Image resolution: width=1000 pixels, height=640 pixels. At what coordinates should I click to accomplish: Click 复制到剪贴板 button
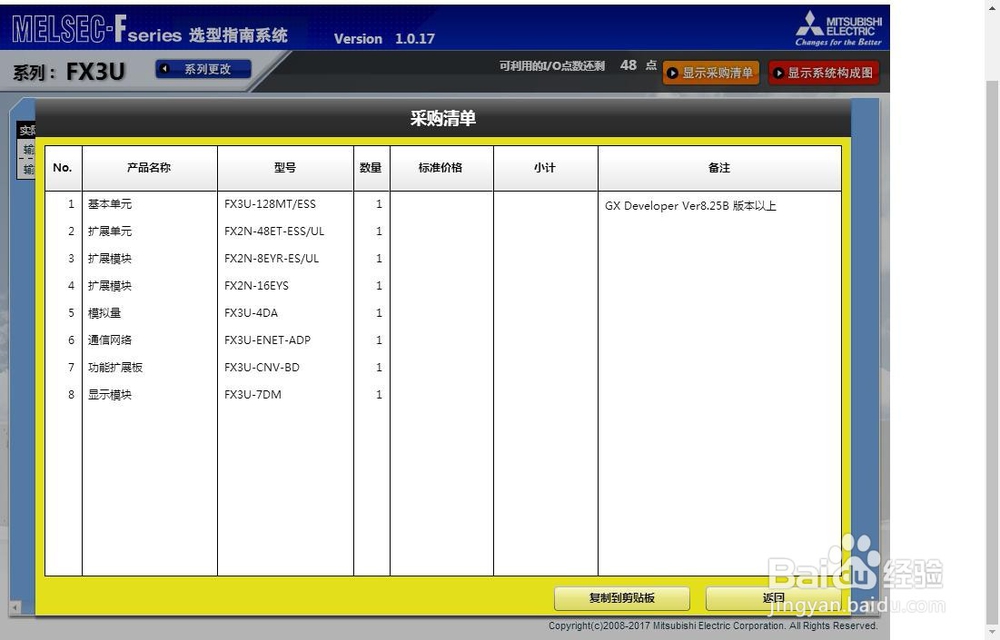pyautogui.click(x=622, y=598)
